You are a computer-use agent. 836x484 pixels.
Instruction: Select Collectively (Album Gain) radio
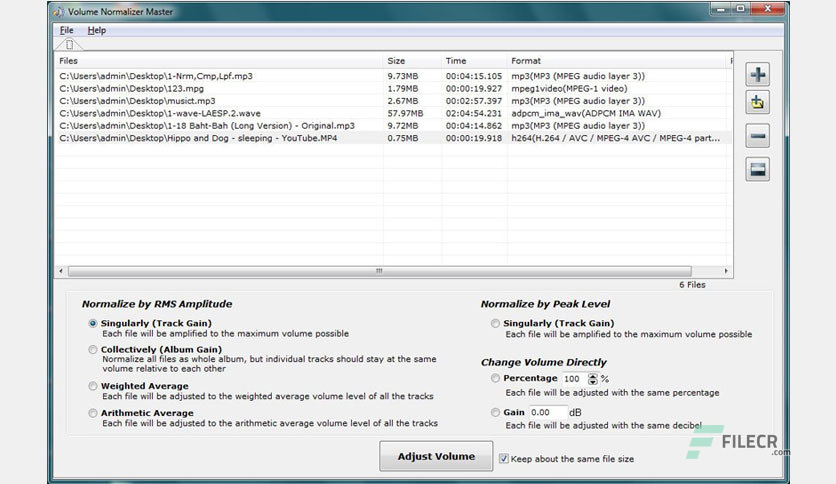[93, 350]
